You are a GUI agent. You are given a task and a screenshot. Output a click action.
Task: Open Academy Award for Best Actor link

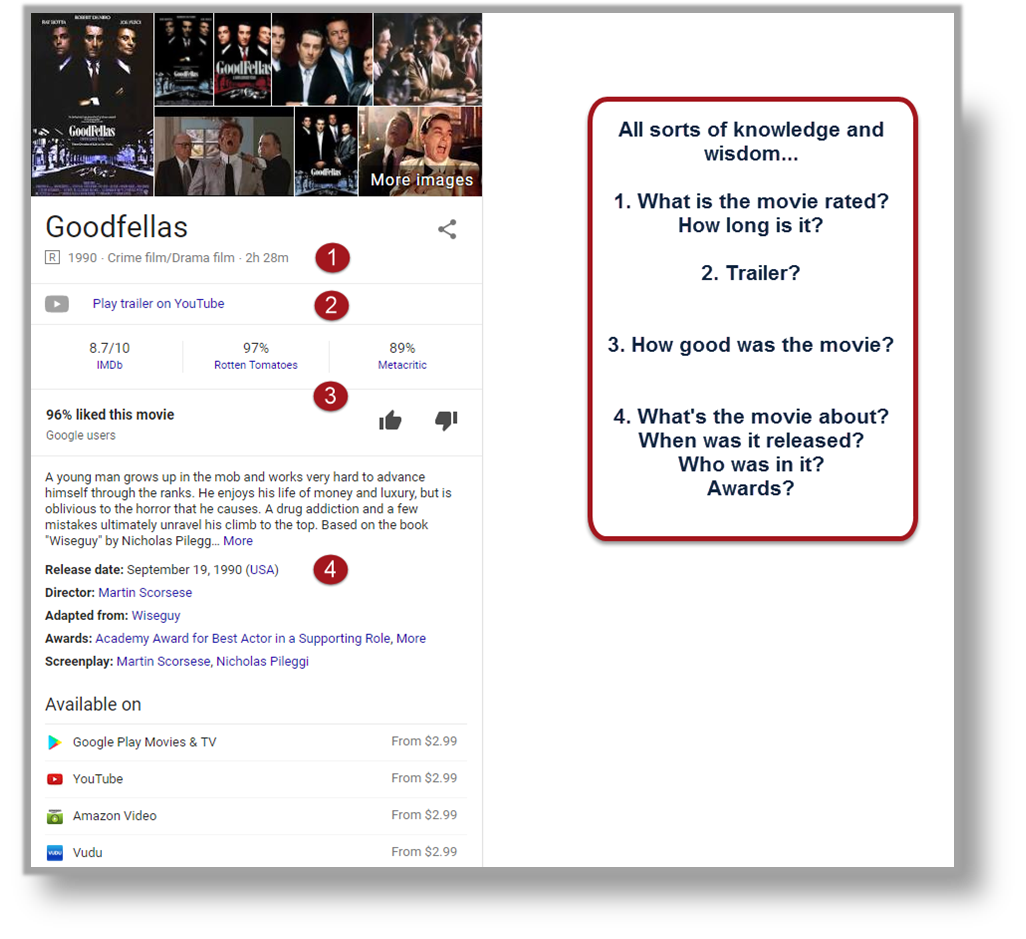243,639
